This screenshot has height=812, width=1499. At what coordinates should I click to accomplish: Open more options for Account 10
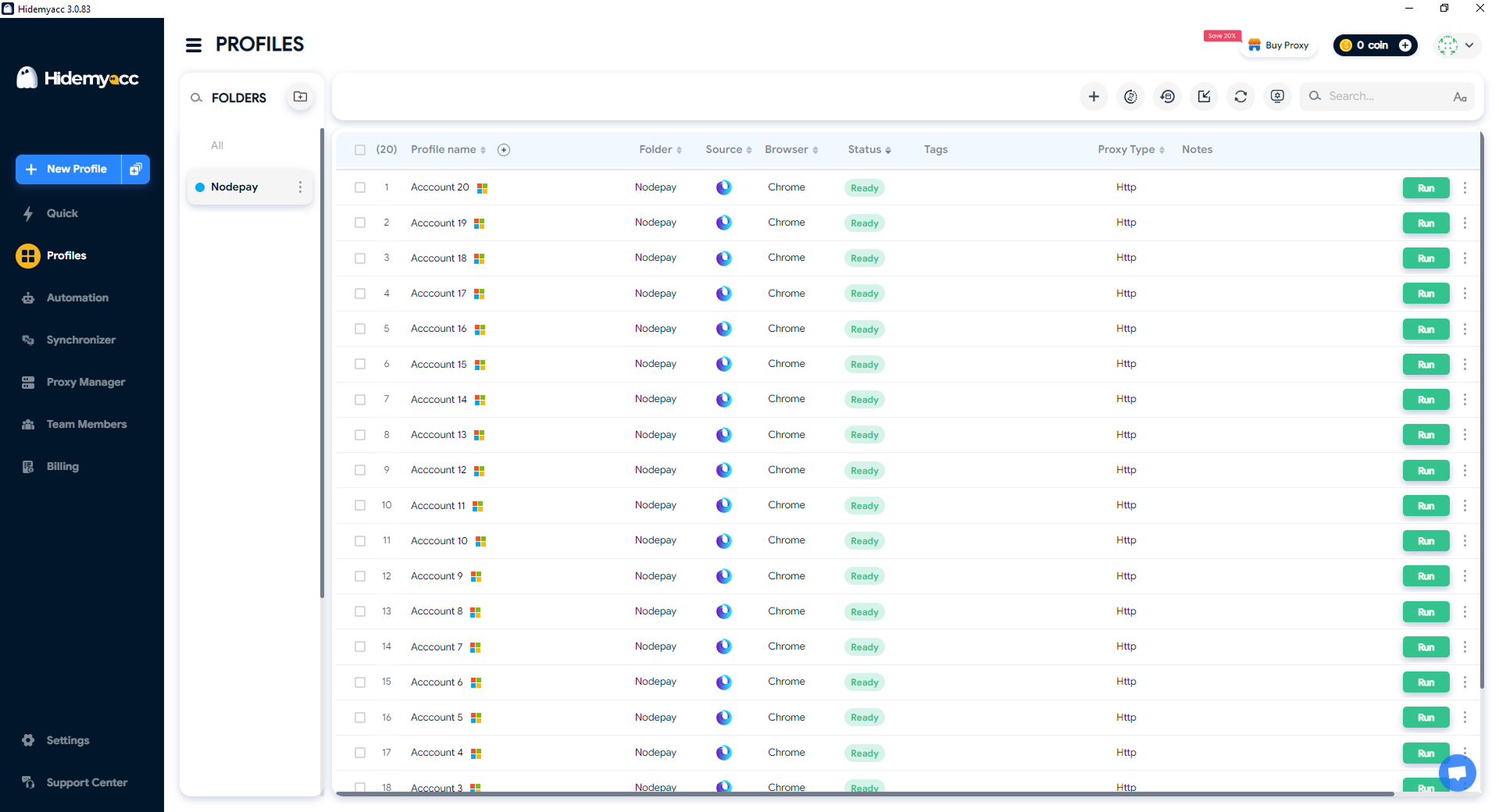point(1465,541)
